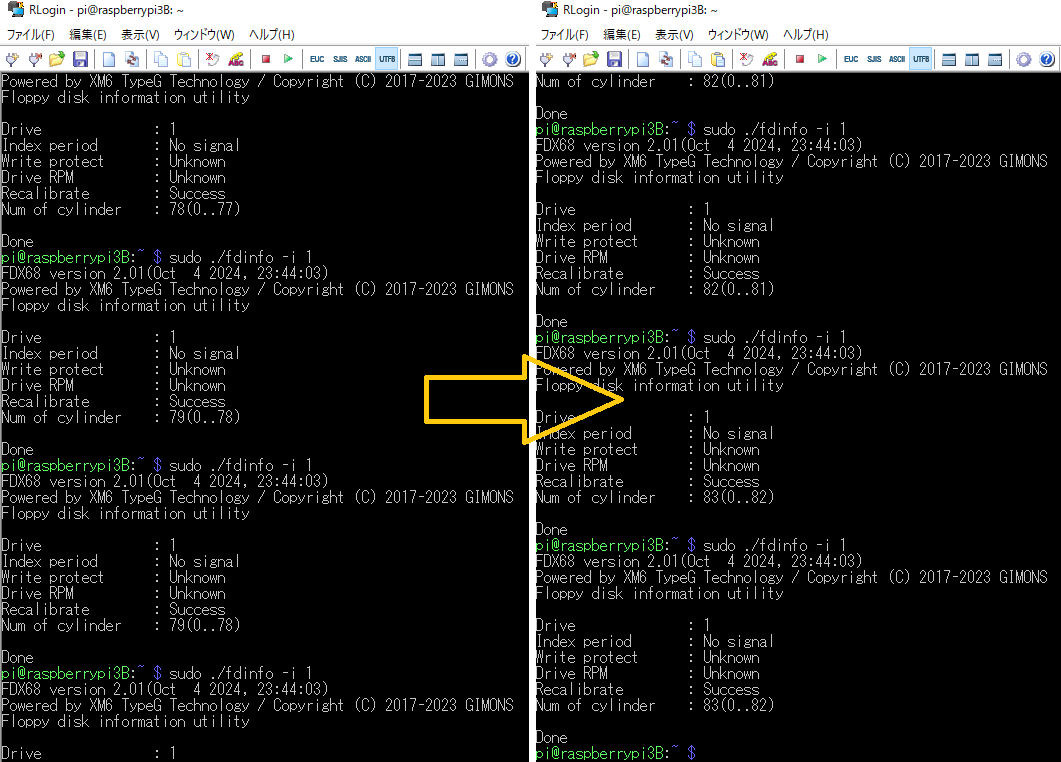Click the blue help question icon in right window
The height and width of the screenshot is (762, 1061).
pos(1047,59)
